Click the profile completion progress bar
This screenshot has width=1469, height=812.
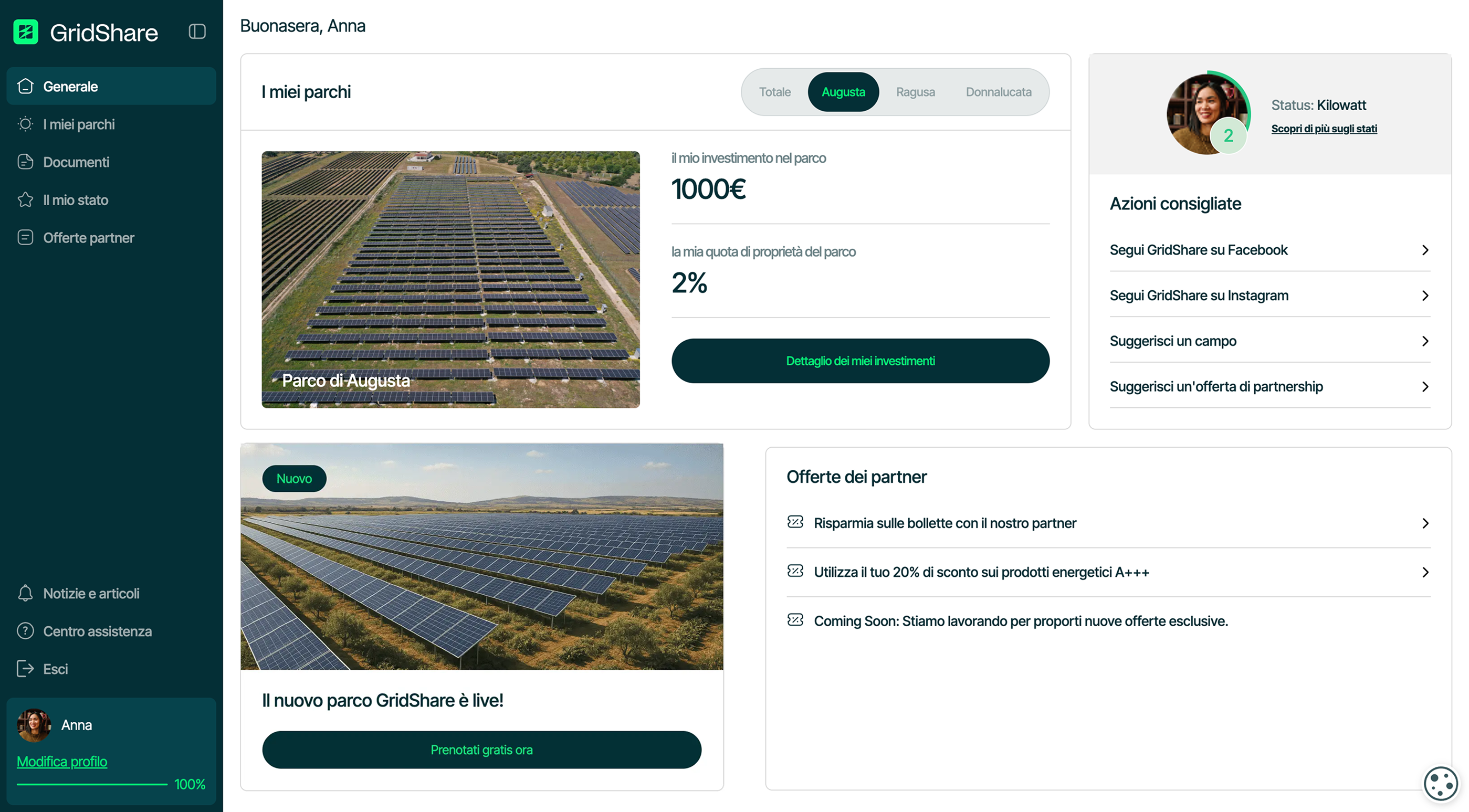[x=92, y=784]
